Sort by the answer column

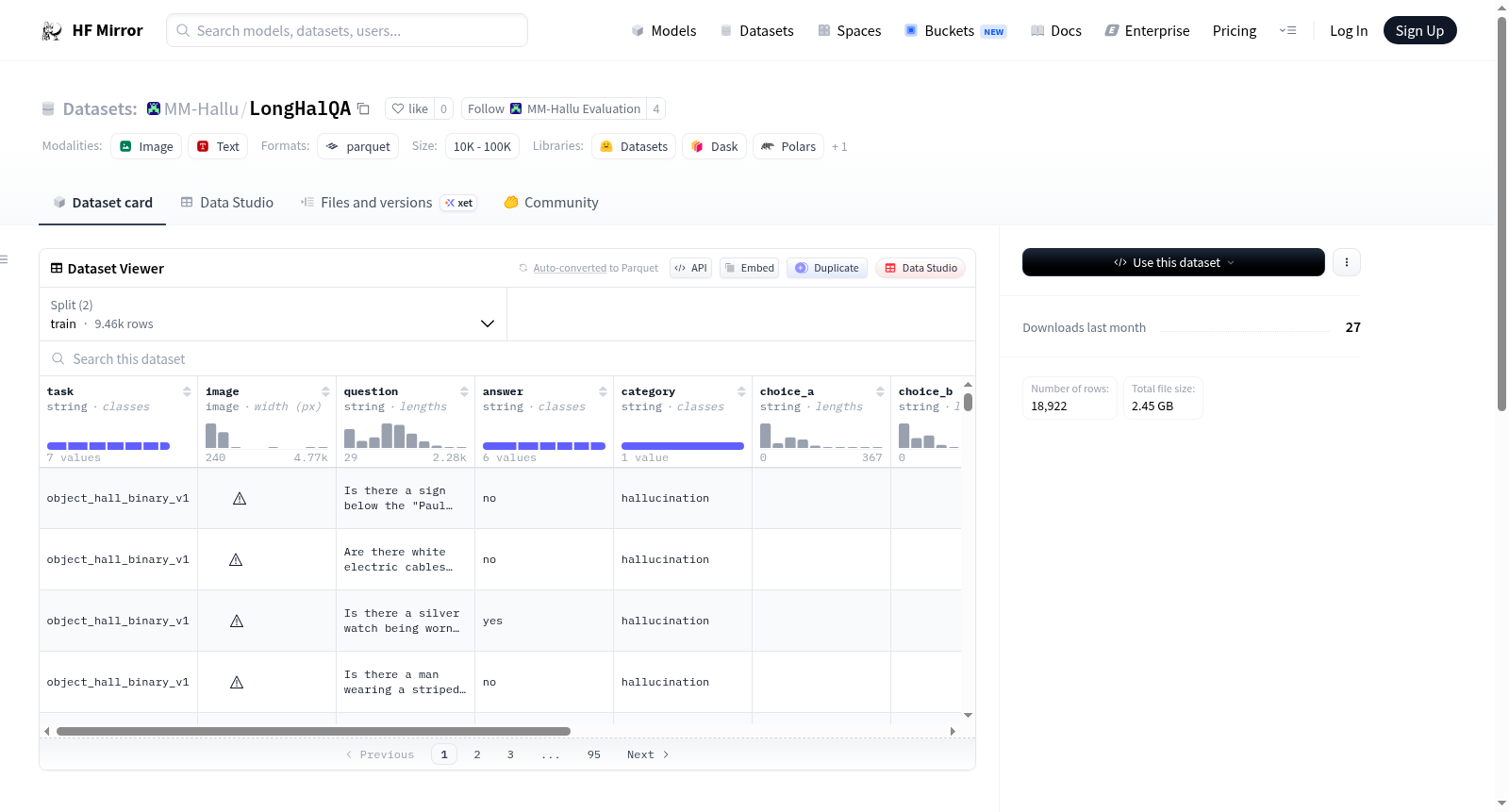click(603, 391)
